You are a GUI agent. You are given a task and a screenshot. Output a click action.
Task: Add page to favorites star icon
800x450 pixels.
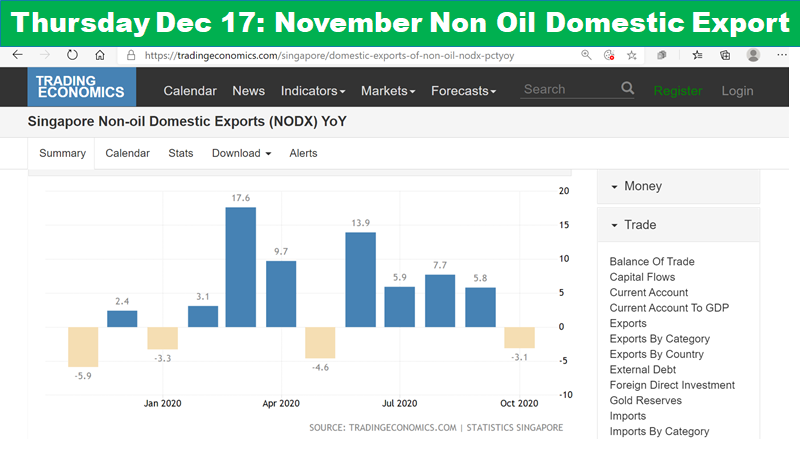(x=632, y=55)
